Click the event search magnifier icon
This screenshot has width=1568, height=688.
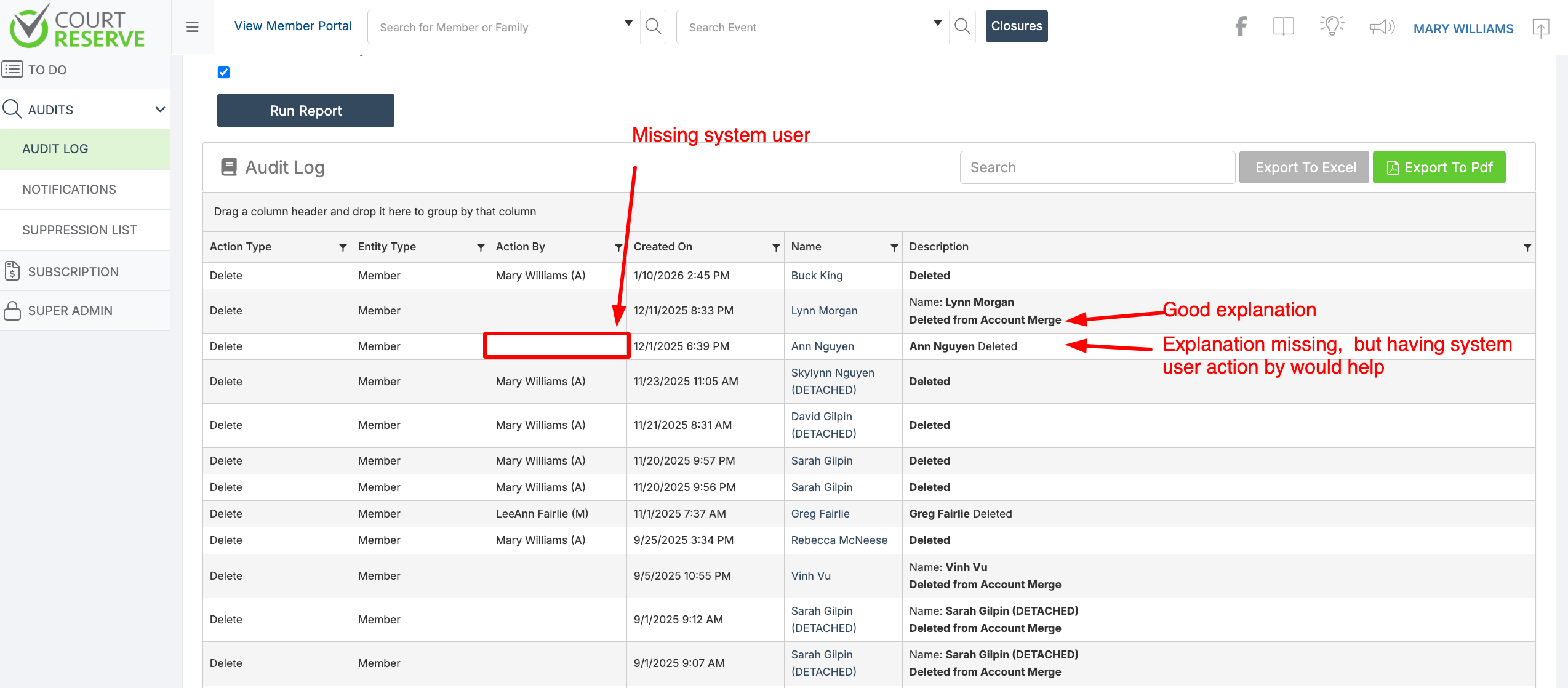[962, 26]
